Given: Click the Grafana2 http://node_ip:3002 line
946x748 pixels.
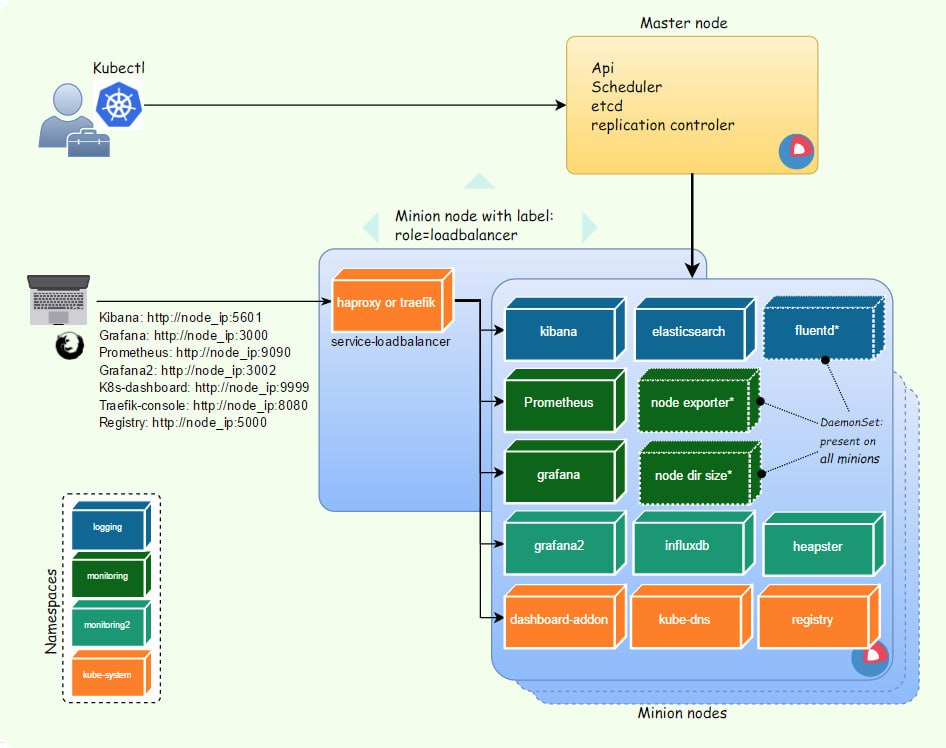Looking at the screenshot, I should click(188, 370).
